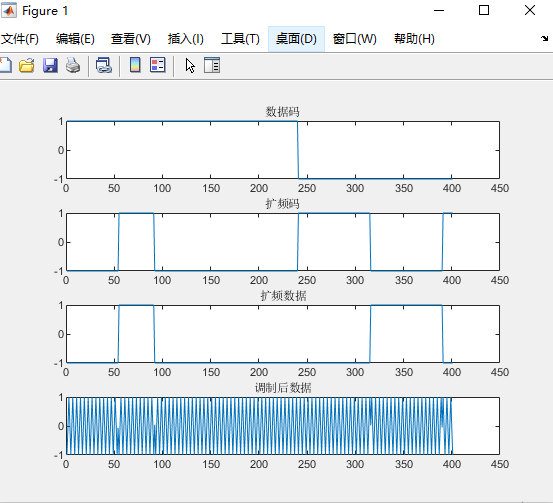
Task: Click the 数据码 subplot title
Action: [x=282, y=112]
